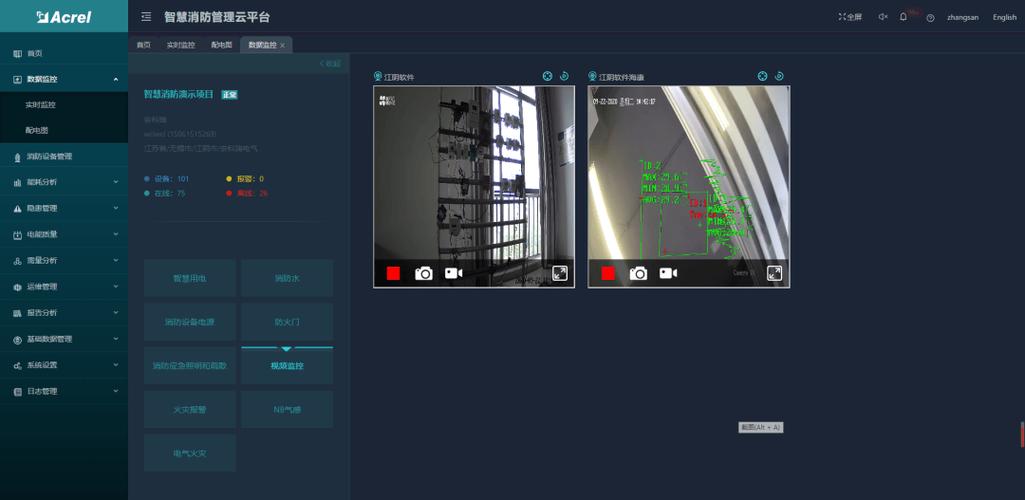Open the notification bell

pos(903,17)
